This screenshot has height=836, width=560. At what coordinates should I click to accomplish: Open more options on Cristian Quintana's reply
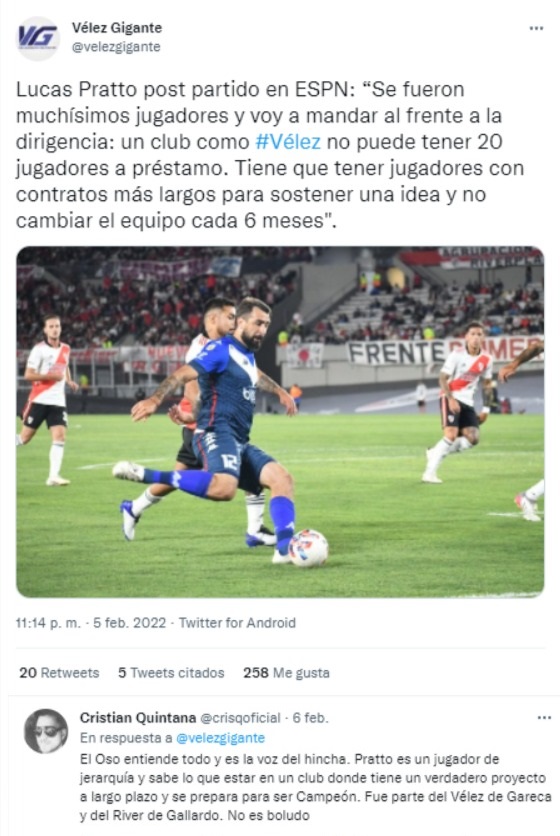click(544, 718)
